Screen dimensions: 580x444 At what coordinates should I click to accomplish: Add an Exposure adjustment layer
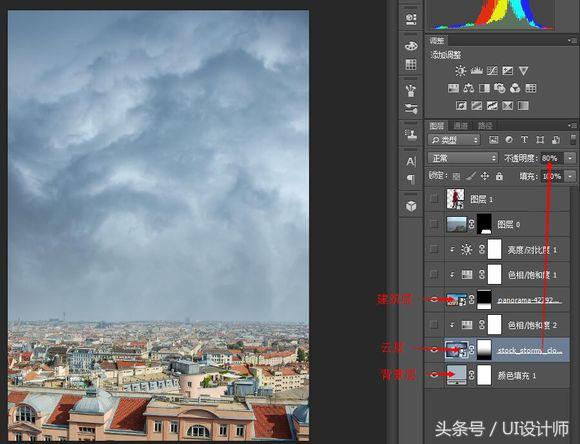pos(508,71)
